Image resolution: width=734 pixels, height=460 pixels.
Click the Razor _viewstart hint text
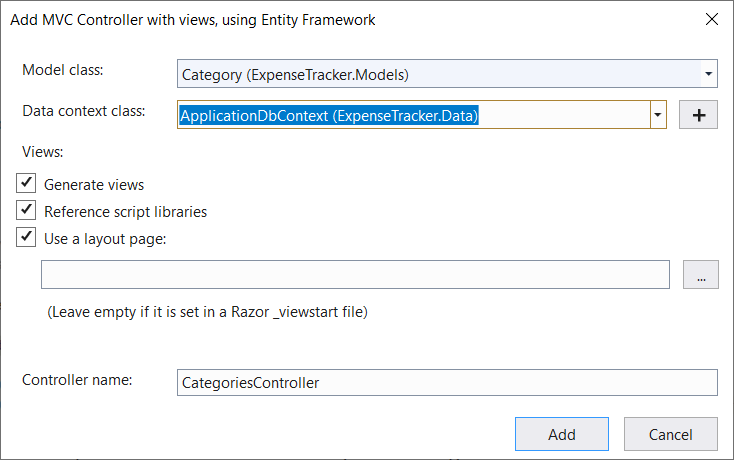pos(208,312)
